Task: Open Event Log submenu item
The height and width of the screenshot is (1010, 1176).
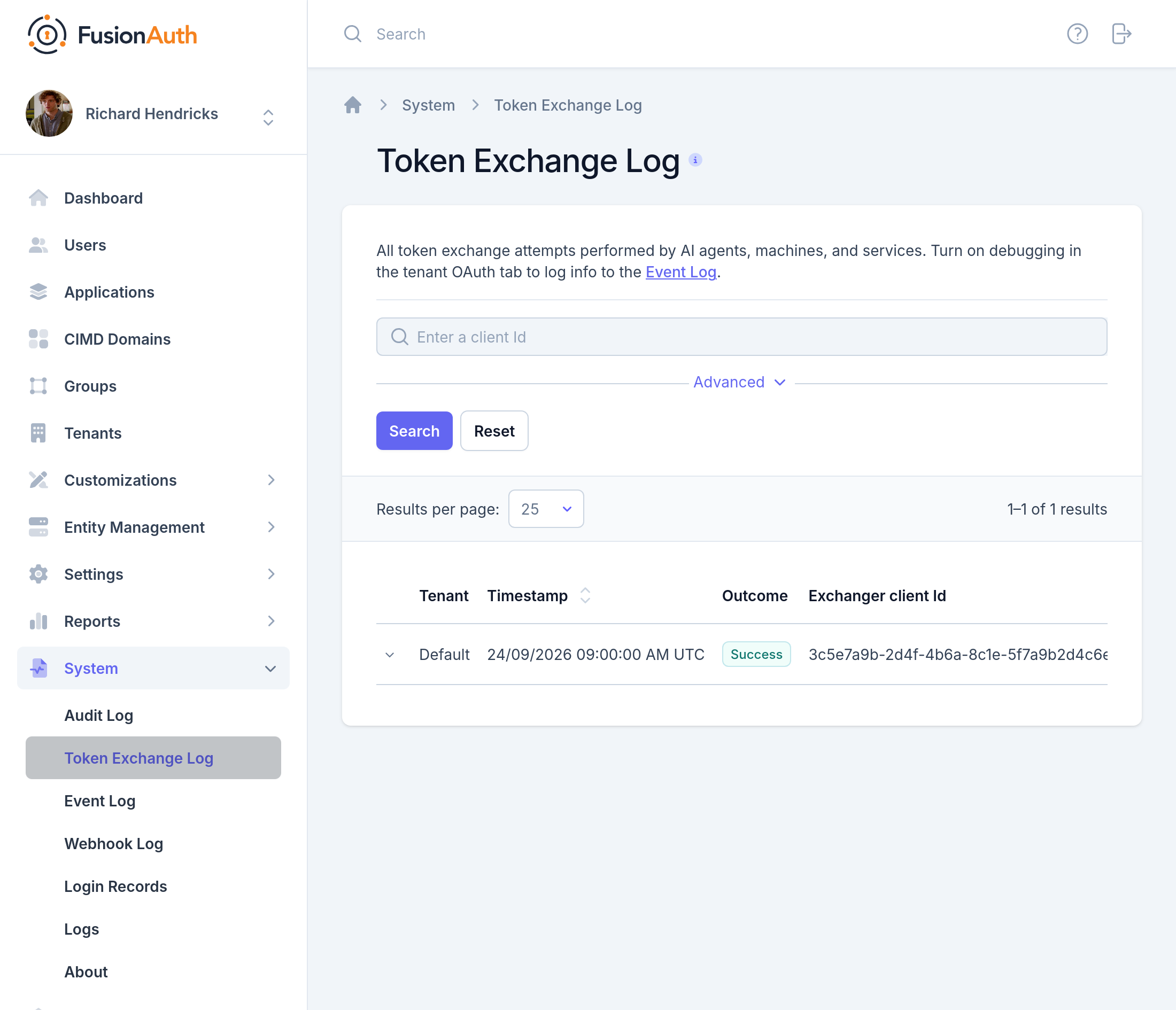Action: [153, 801]
